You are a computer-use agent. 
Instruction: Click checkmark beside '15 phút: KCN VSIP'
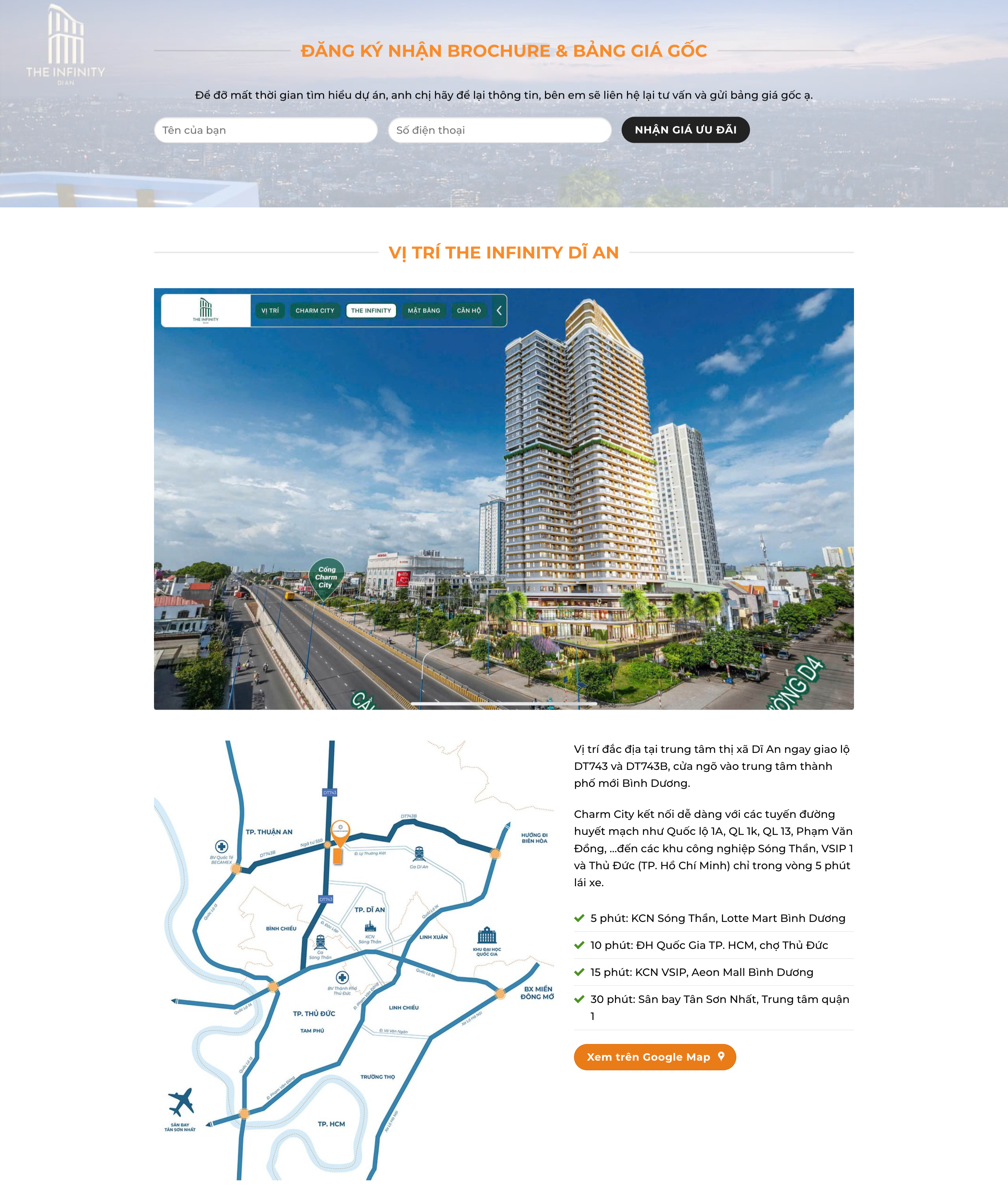click(x=579, y=972)
